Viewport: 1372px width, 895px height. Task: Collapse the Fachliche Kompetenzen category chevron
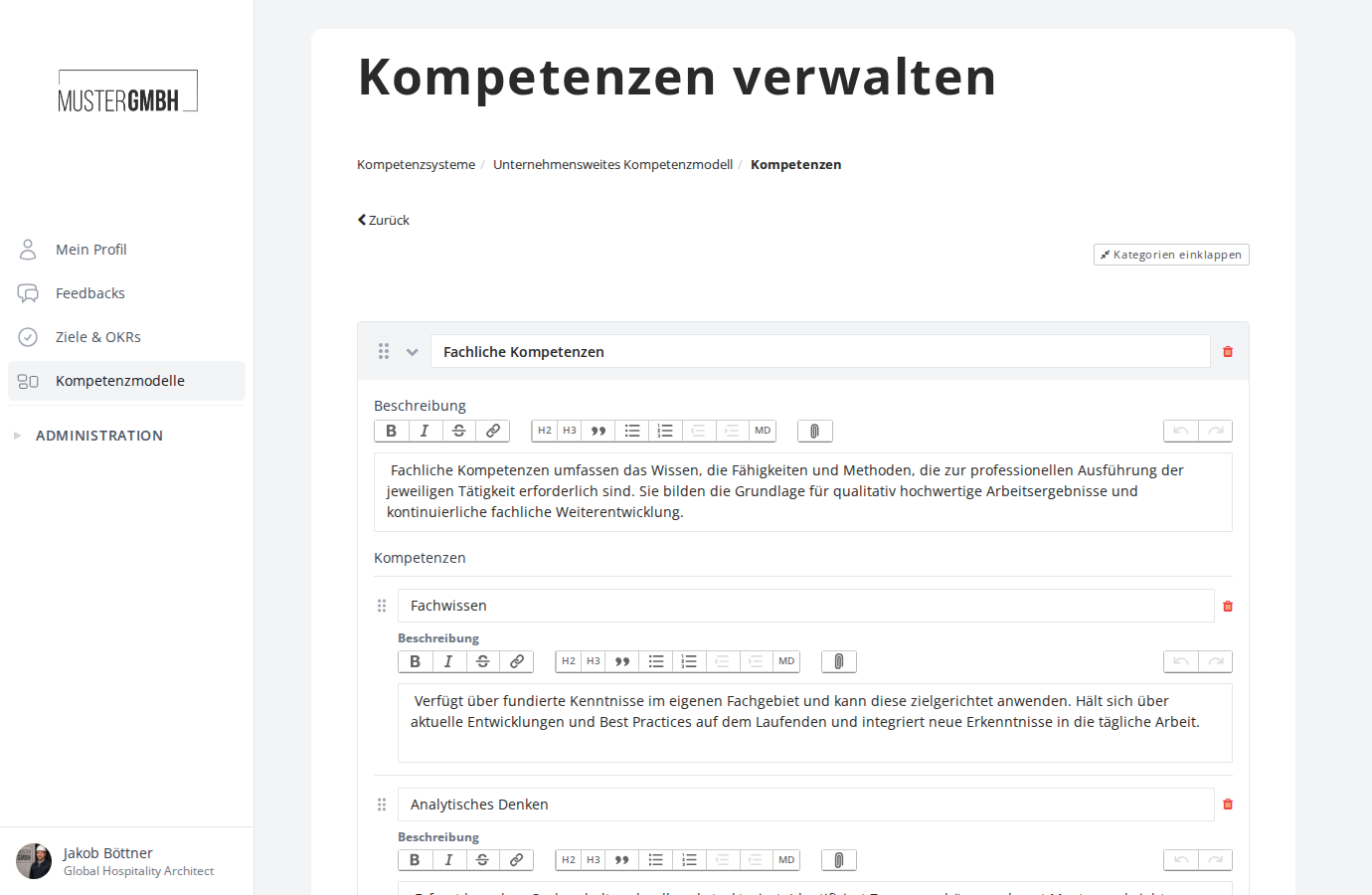point(413,352)
